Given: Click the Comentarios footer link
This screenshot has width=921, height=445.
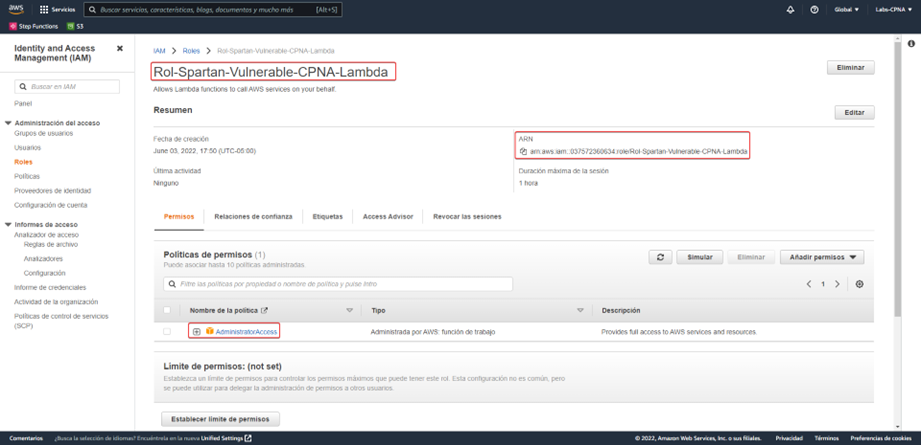Looking at the screenshot, I should click(26, 438).
